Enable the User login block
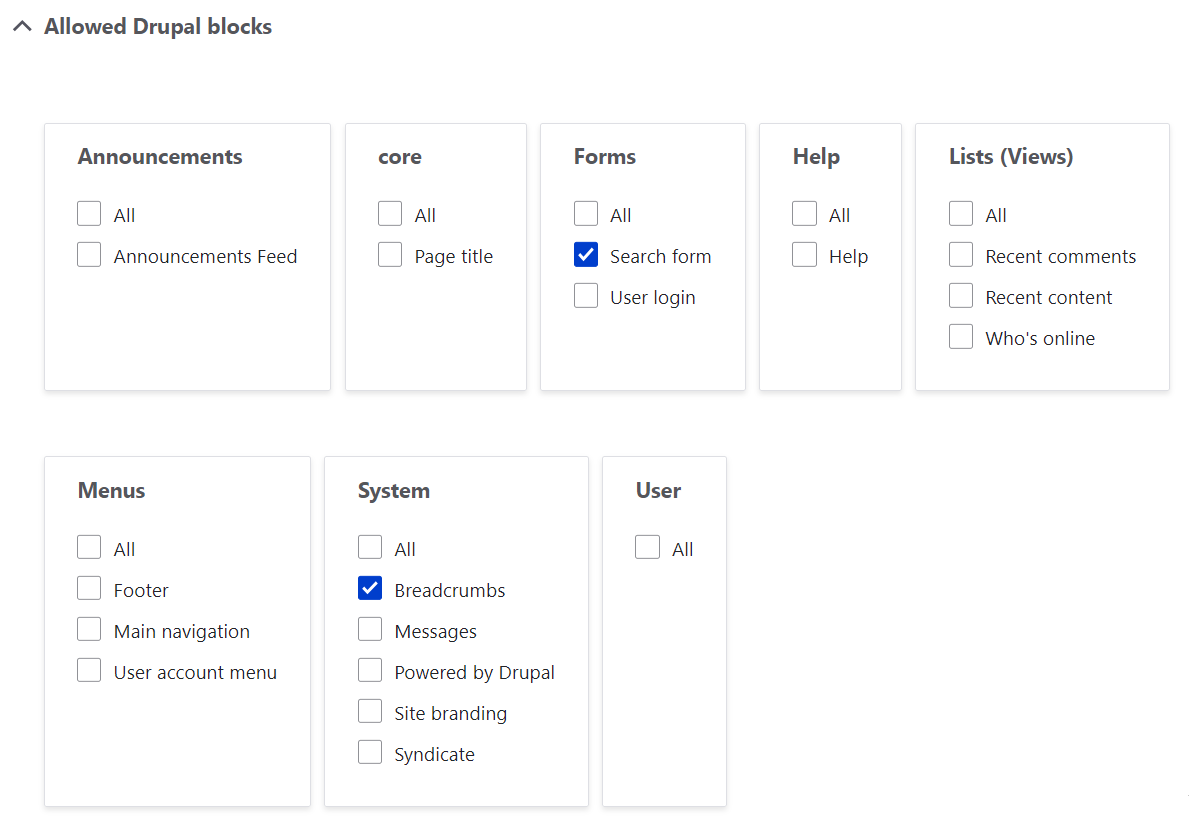This screenshot has width=1200, height=835. point(586,295)
